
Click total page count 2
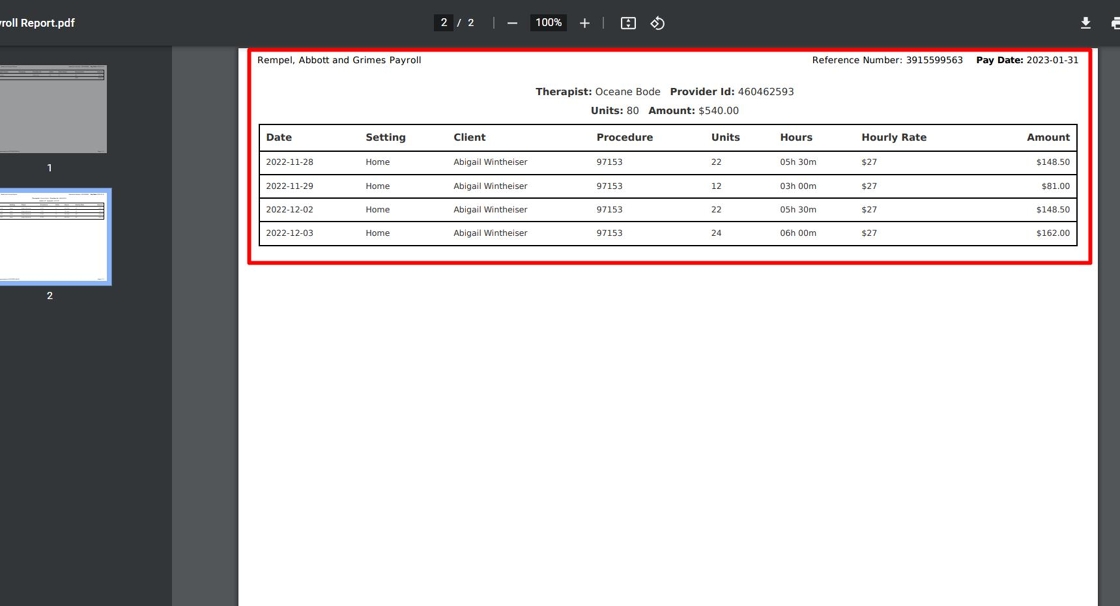click(x=471, y=23)
